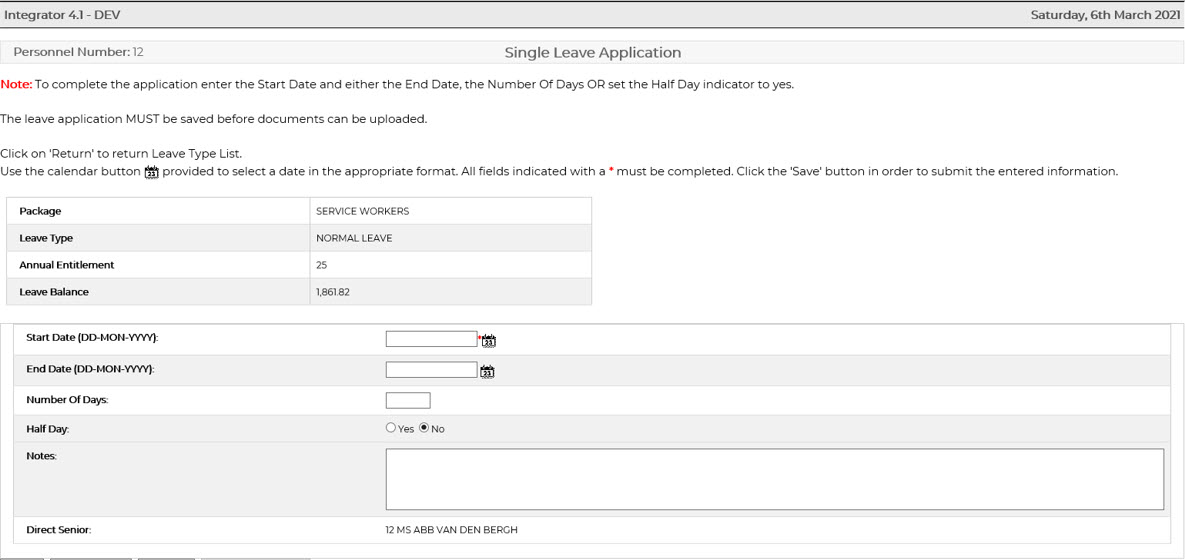
Task: Set Half Day to Yes
Action: pos(391,428)
